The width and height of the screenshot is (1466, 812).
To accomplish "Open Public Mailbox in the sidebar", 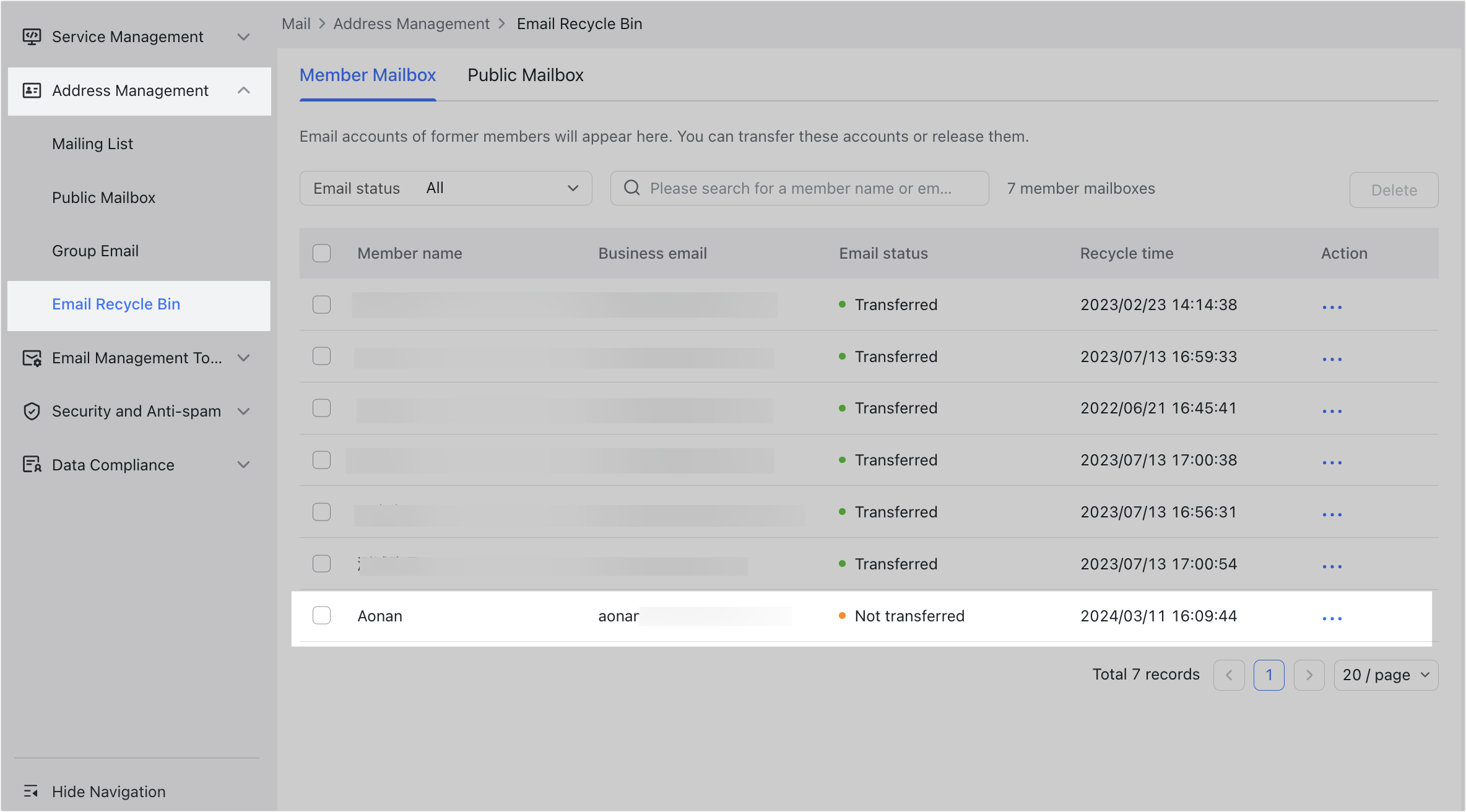I will point(103,197).
